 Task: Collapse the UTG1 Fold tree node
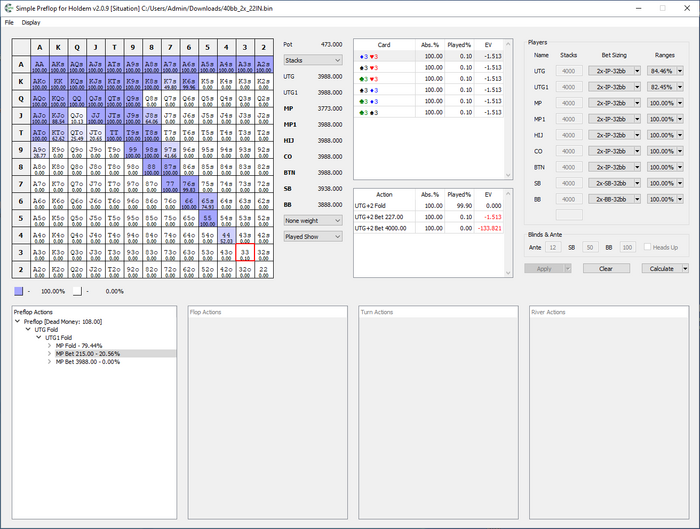[39, 337]
